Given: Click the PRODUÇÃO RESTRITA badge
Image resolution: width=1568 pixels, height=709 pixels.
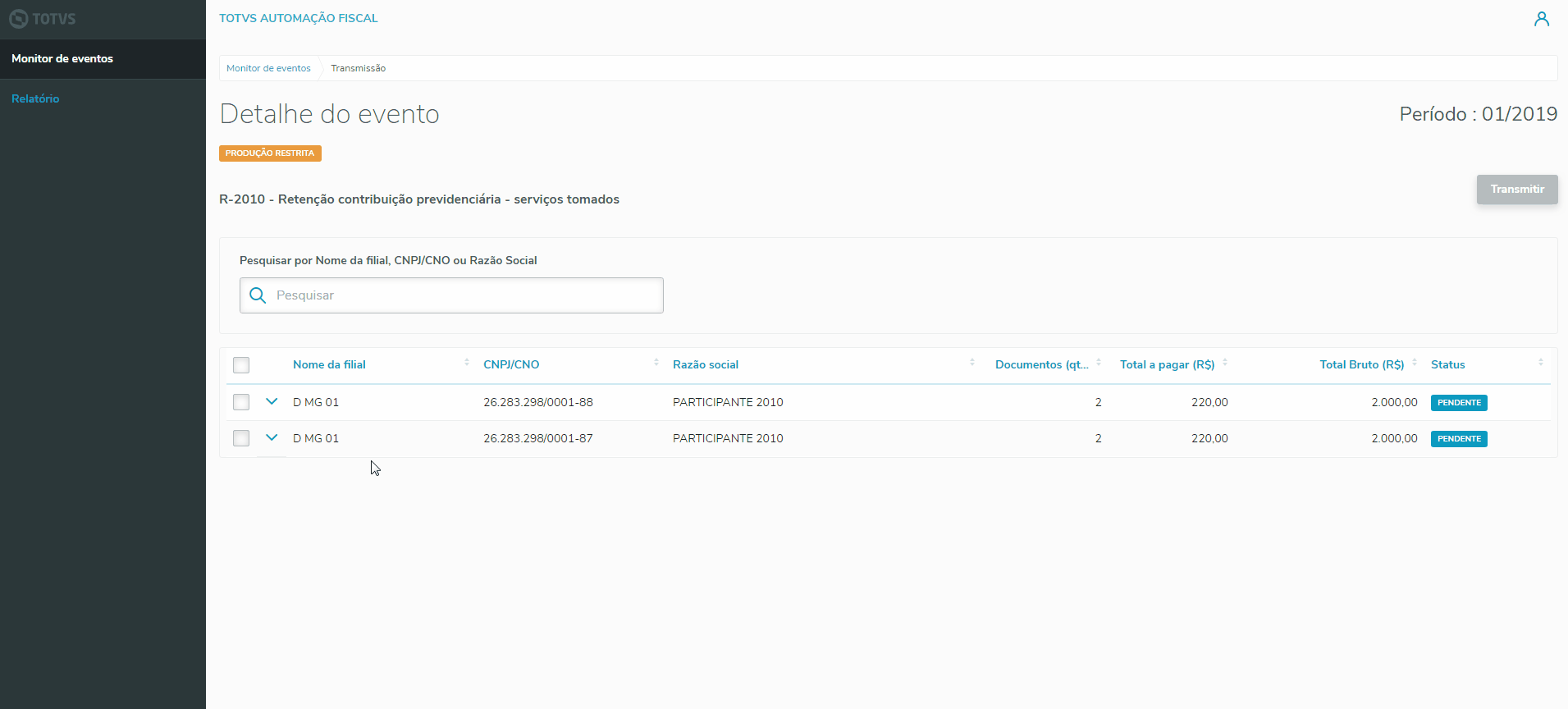Looking at the screenshot, I should pyautogui.click(x=270, y=153).
